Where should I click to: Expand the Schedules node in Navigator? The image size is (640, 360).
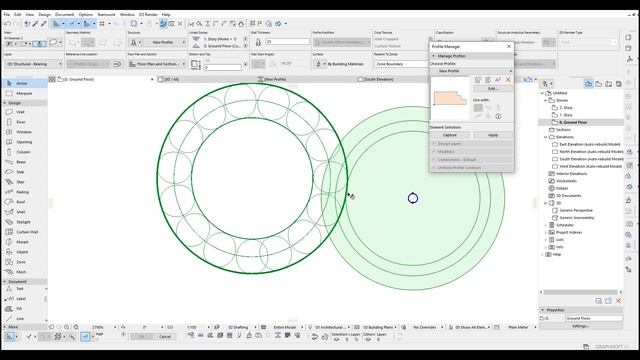pos(546,225)
